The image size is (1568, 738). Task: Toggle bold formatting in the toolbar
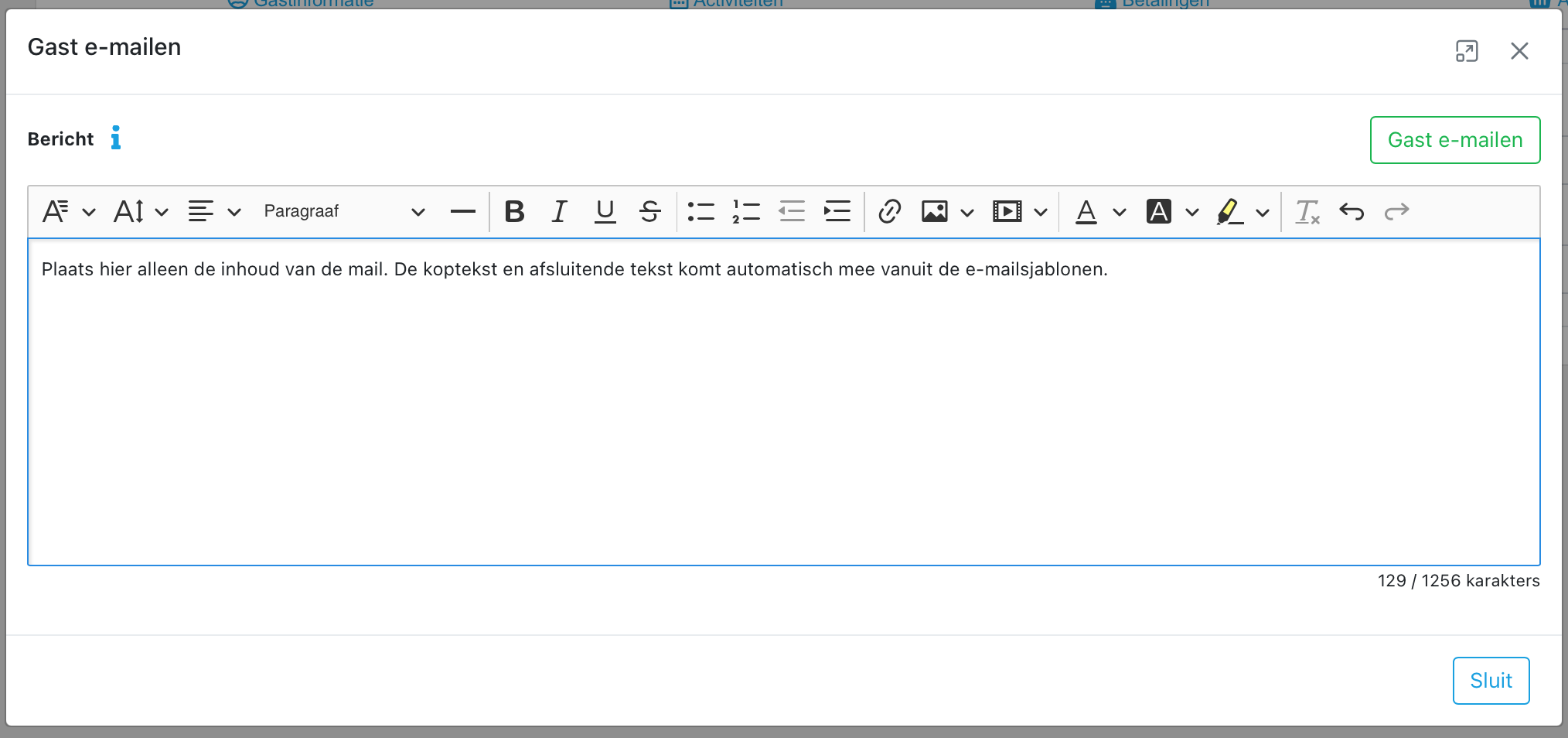click(x=514, y=211)
